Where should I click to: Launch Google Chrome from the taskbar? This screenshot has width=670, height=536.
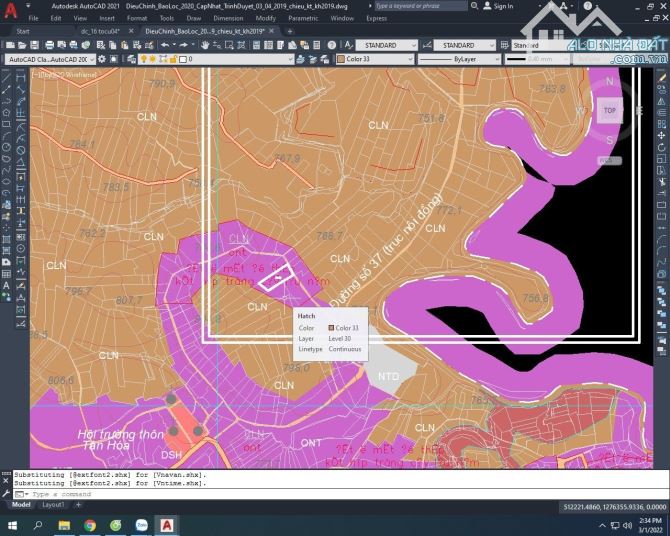coord(90,524)
